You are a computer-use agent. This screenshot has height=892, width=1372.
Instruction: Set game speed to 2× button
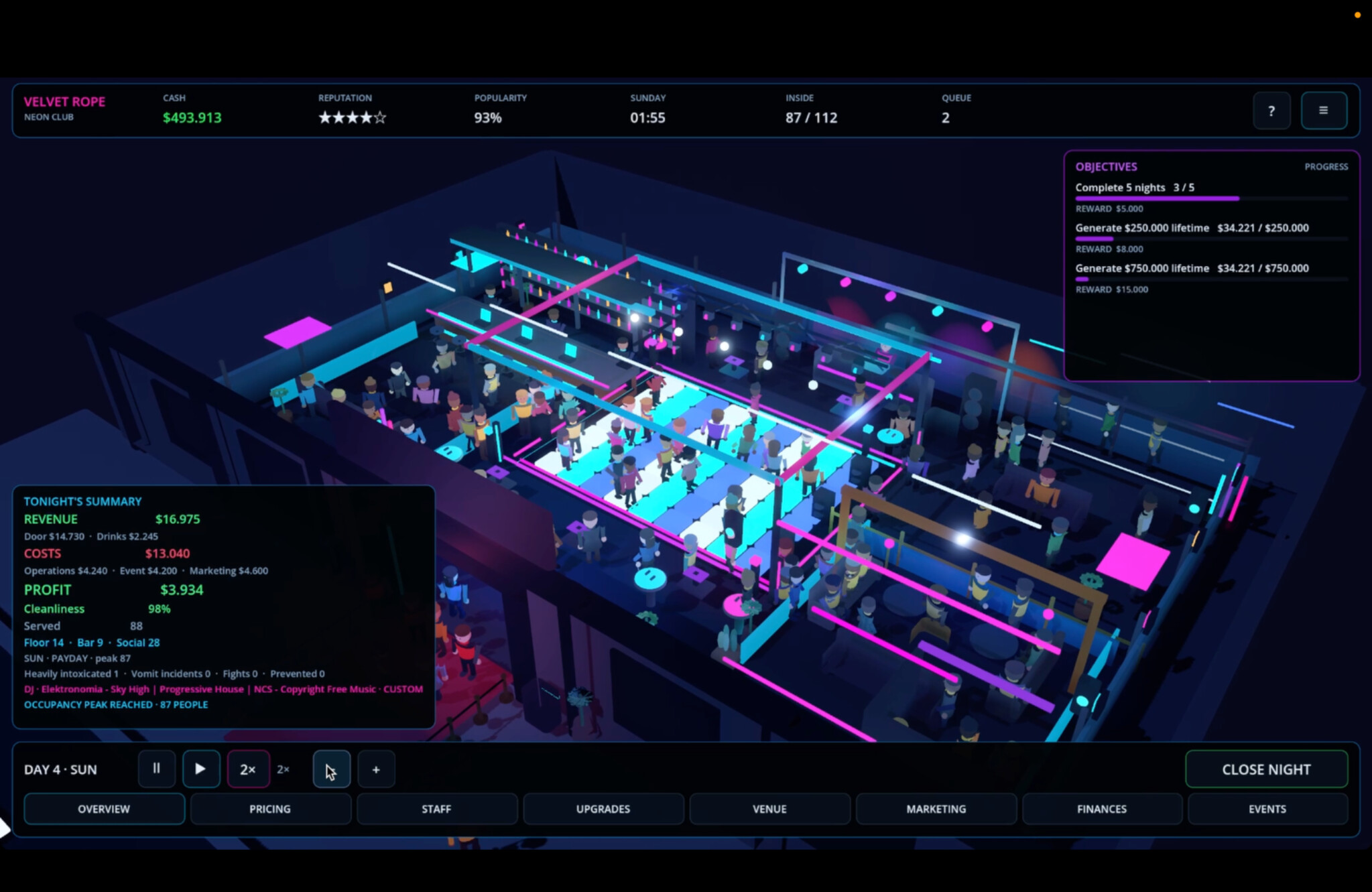248,769
